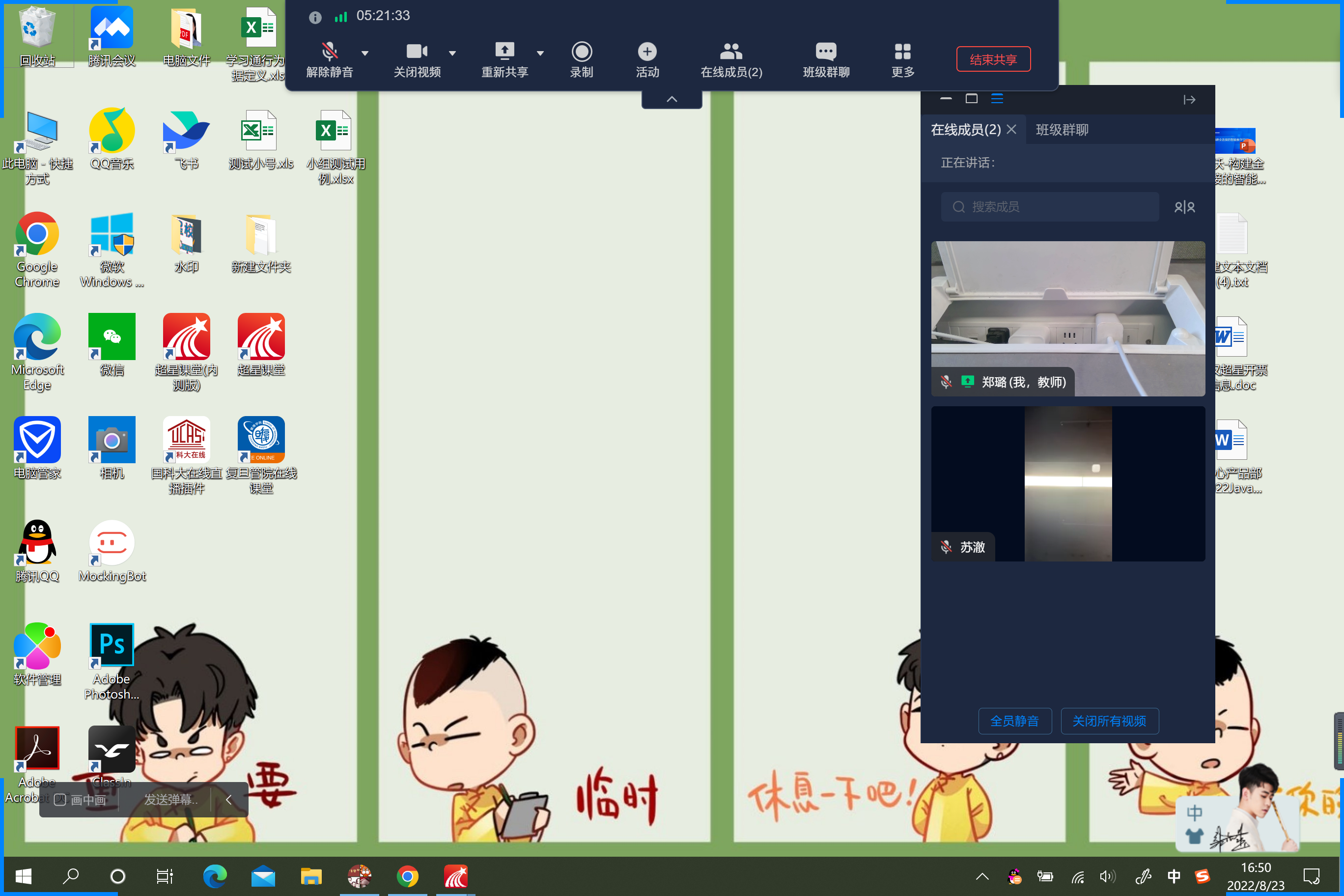
Task: Click the meeting info icon beside timer
Action: coord(315,17)
